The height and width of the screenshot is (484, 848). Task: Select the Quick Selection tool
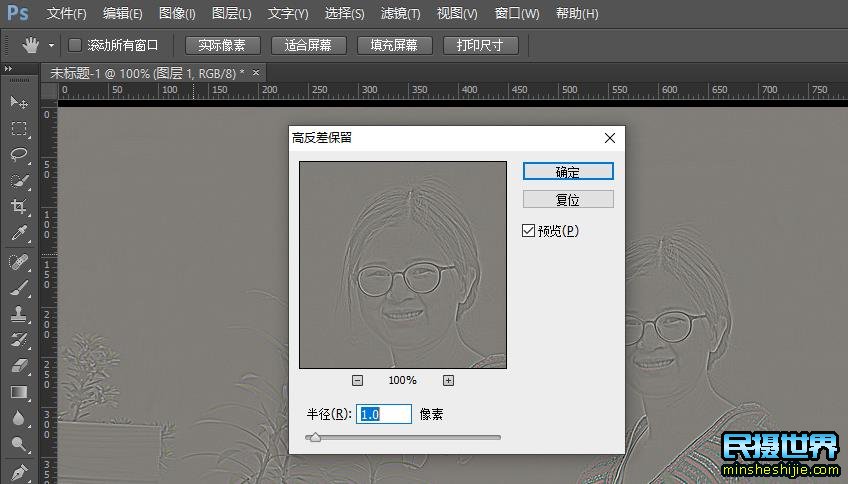tap(19, 180)
